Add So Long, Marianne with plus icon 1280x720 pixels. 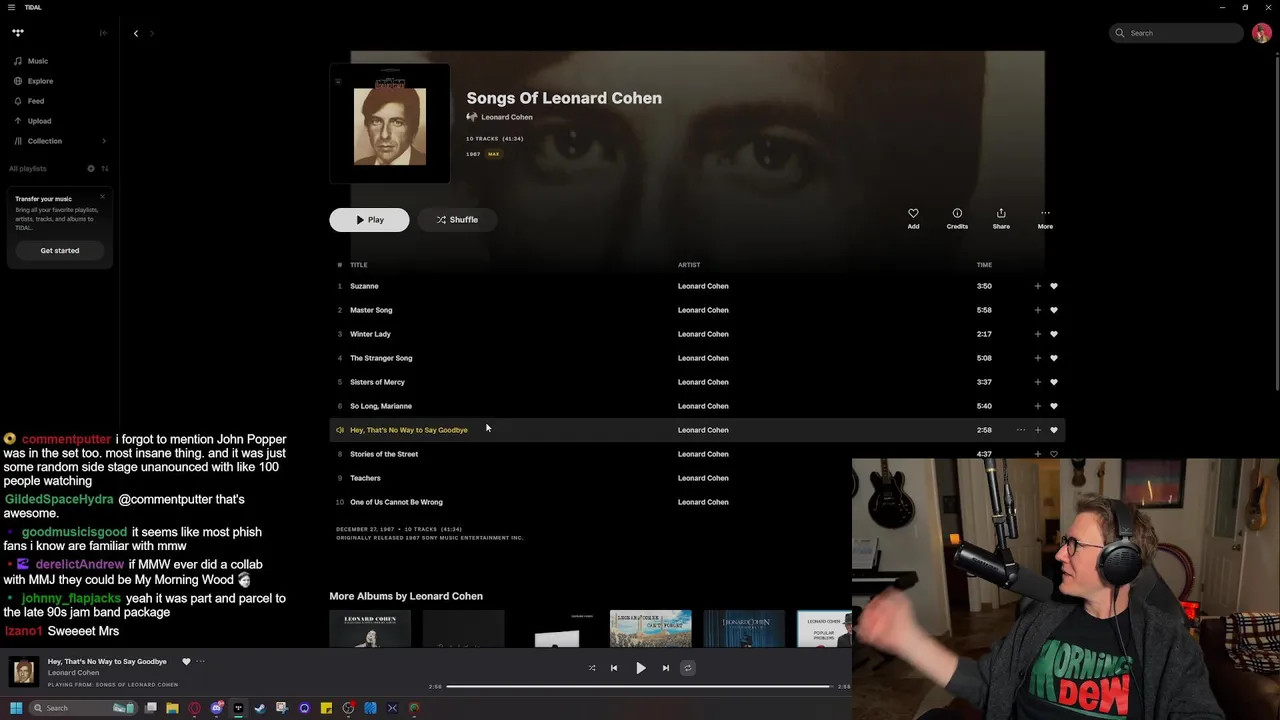click(1037, 406)
